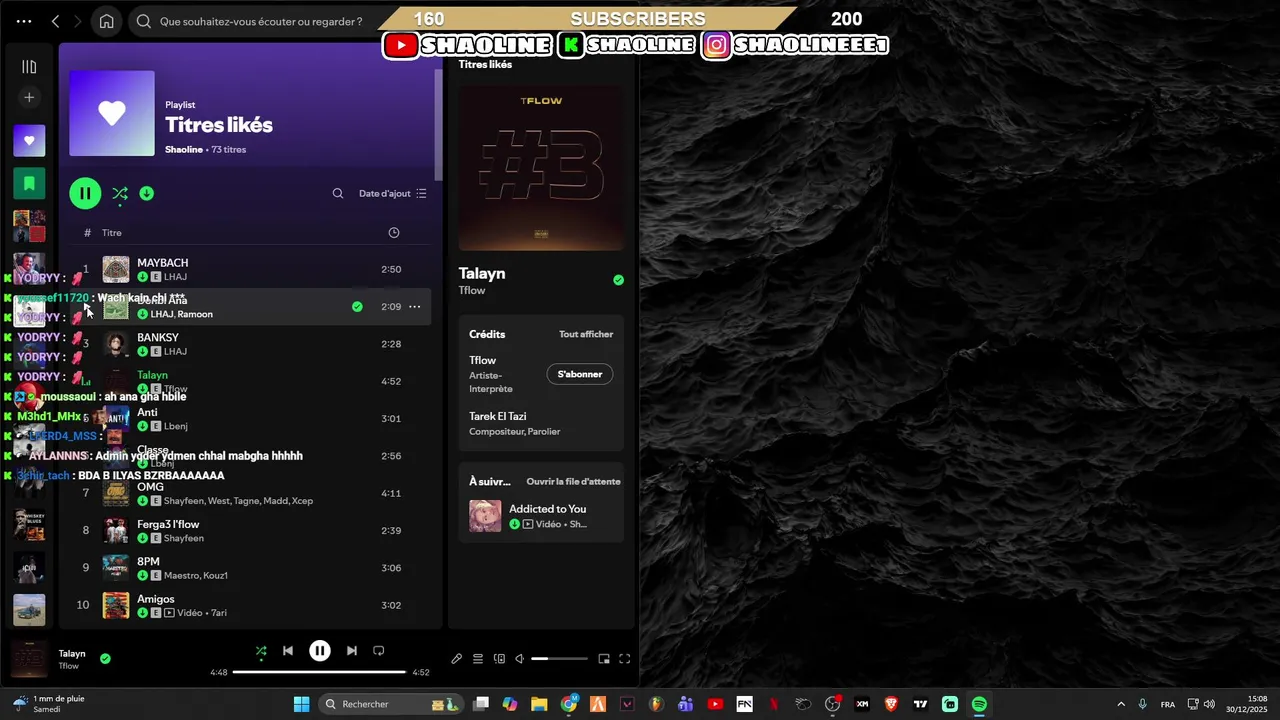
Task: Skip to next track in player bar
Action: click(x=351, y=651)
